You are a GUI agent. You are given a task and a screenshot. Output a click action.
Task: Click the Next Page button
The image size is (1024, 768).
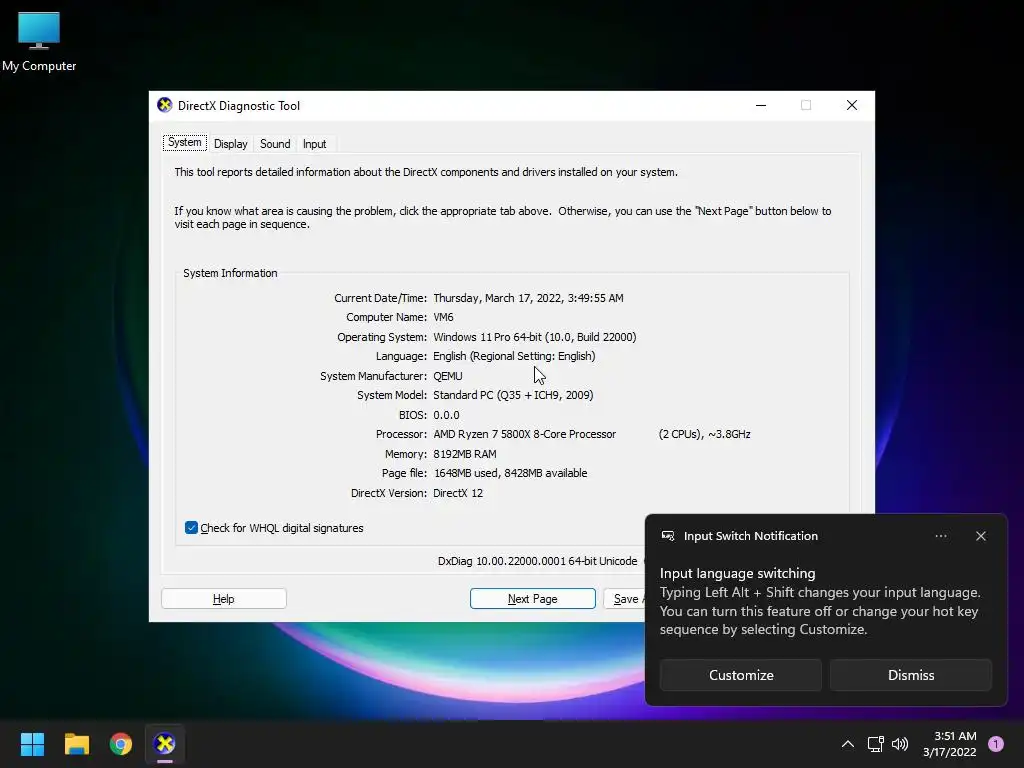(x=532, y=599)
